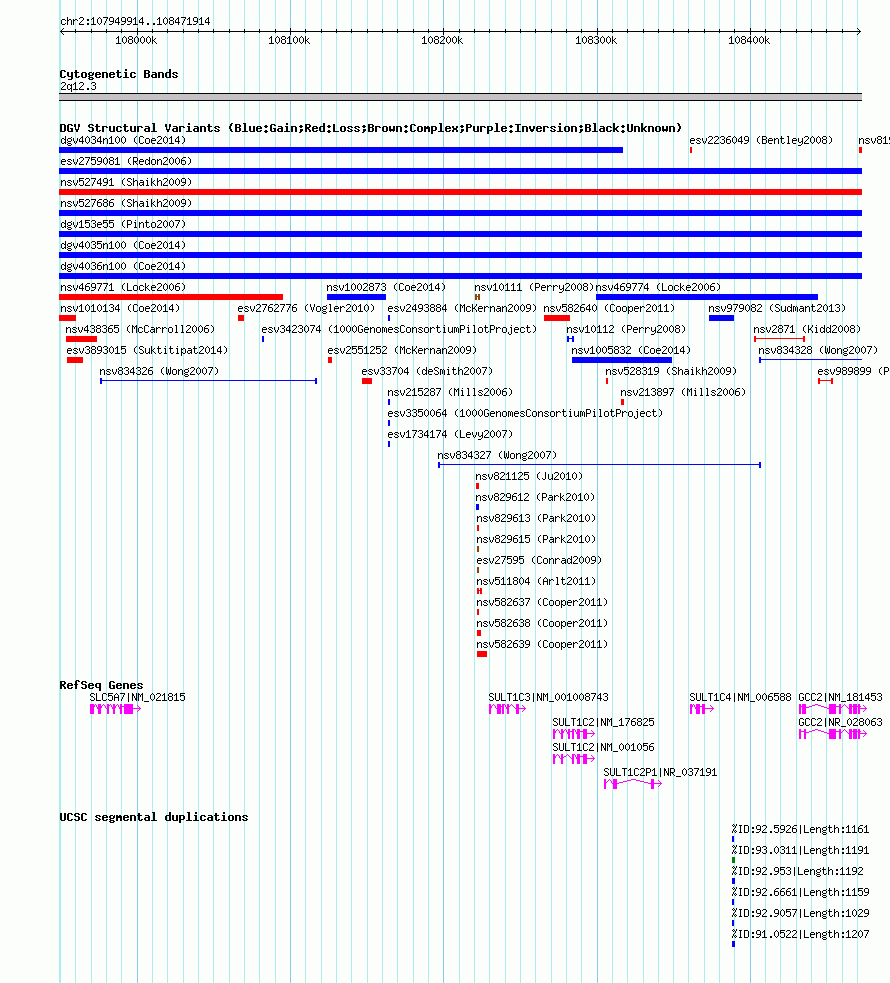Select nsv829612 (Park2010) label

click(536, 497)
